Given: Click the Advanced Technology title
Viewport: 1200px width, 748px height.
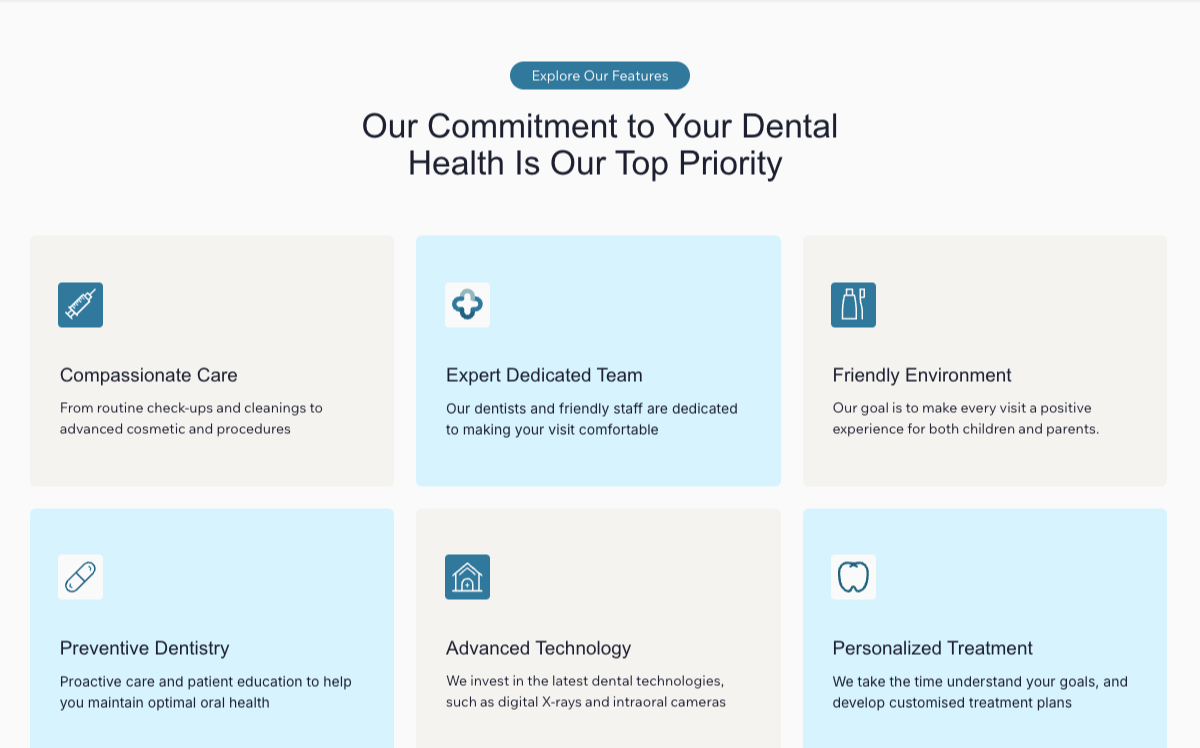Looking at the screenshot, I should click(539, 648).
